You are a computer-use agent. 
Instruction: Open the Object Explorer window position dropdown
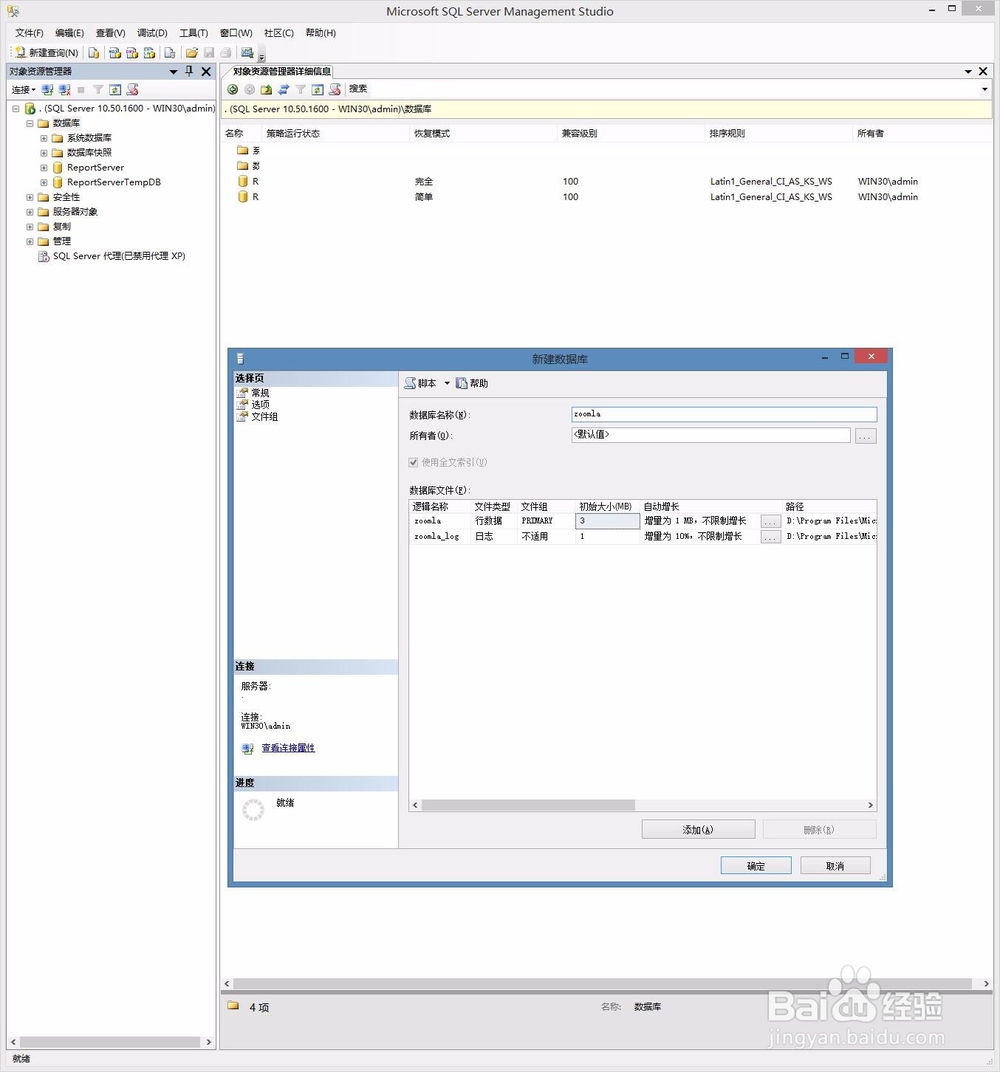pyautogui.click(x=174, y=71)
